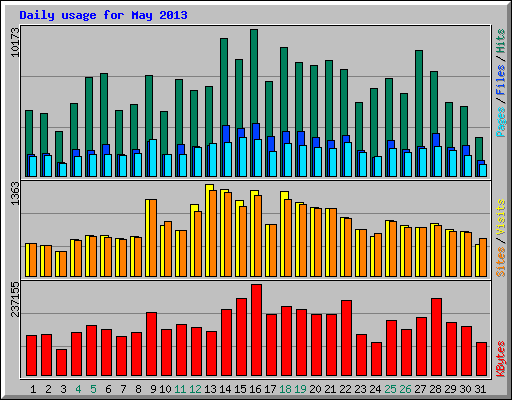This screenshot has height=400, width=512.
Task: Click day 9 on the x-axis
Action: (x=153, y=389)
